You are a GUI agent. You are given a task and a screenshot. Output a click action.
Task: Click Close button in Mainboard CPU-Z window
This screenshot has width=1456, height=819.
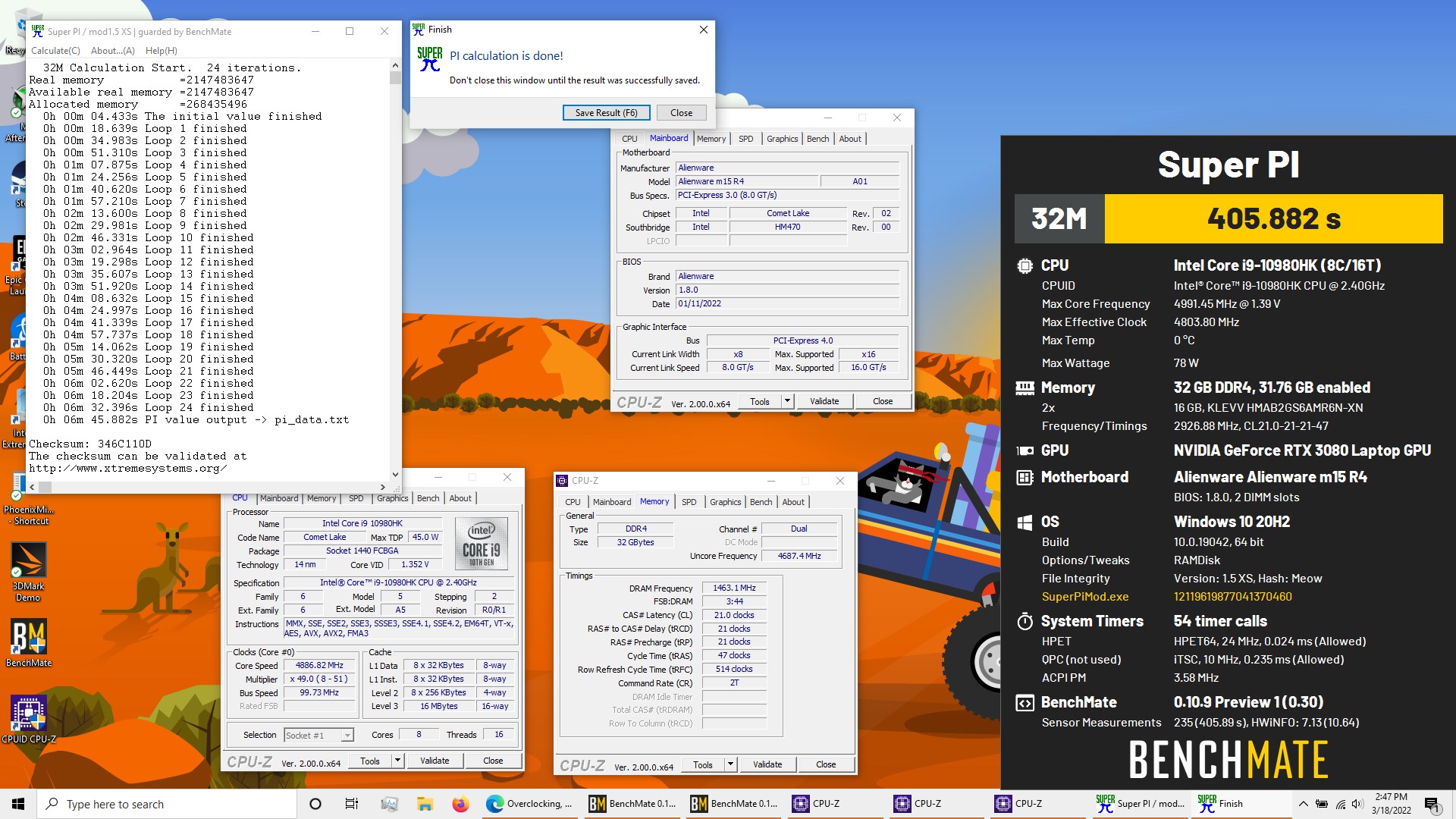[883, 401]
